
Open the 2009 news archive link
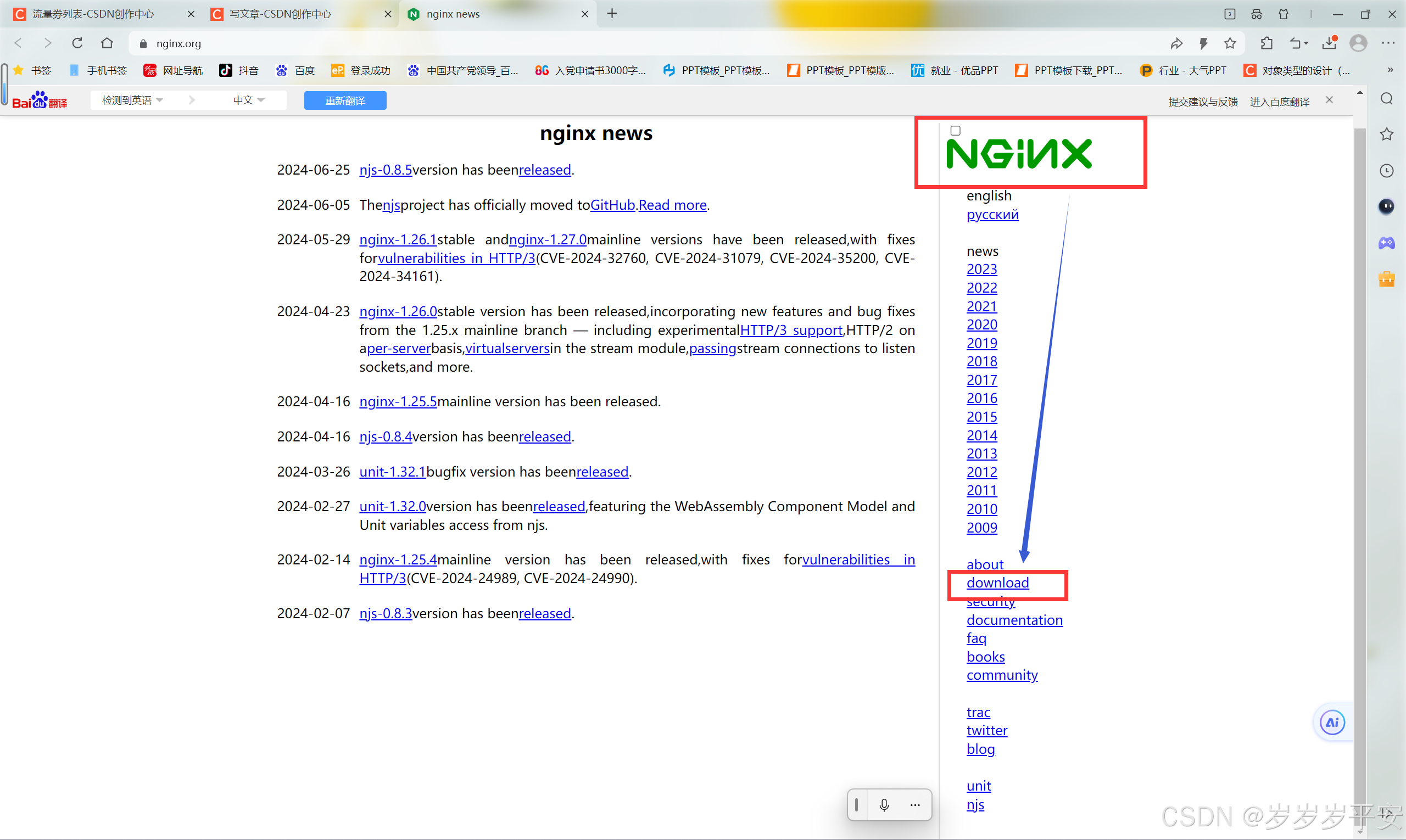click(981, 527)
